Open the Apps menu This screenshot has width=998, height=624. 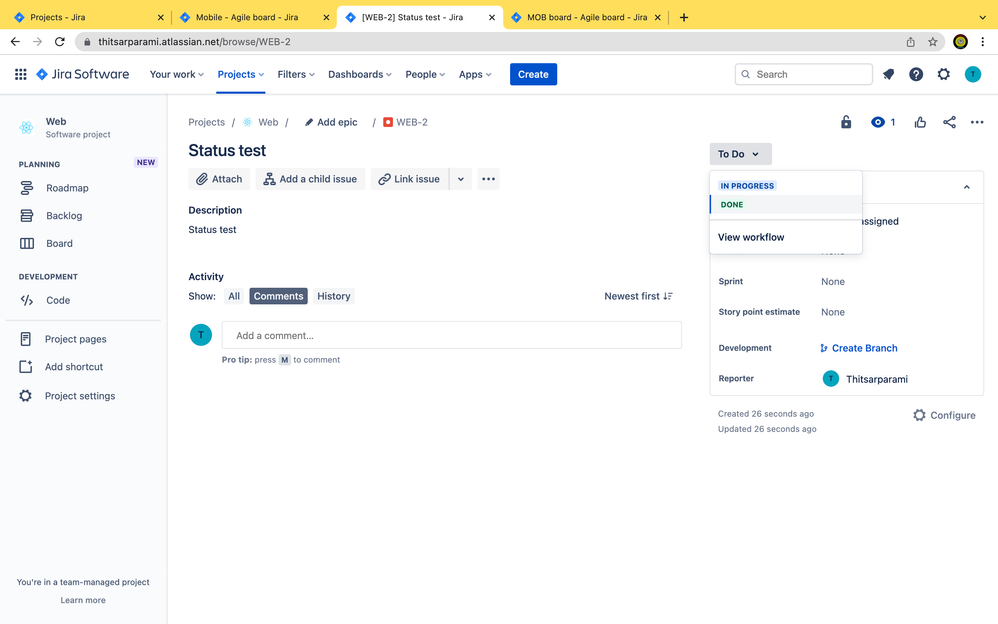coord(475,74)
